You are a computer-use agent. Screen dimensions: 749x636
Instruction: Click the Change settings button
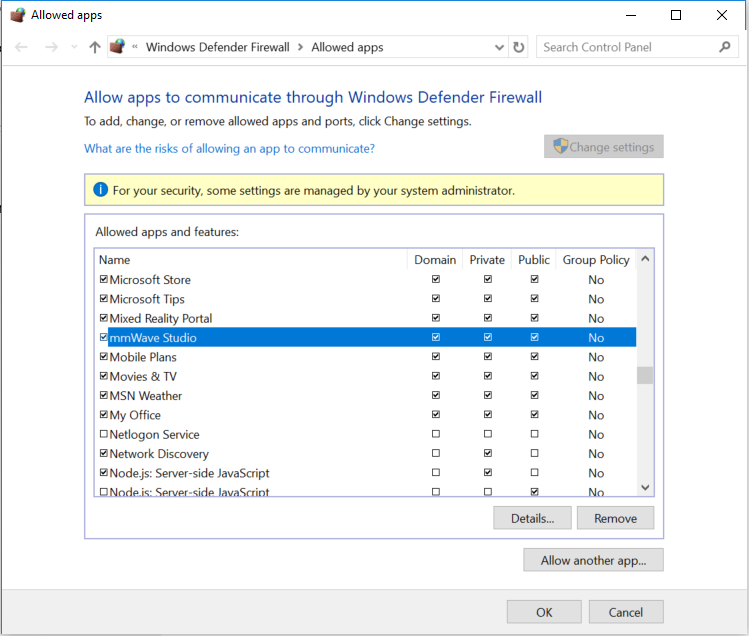(x=603, y=147)
